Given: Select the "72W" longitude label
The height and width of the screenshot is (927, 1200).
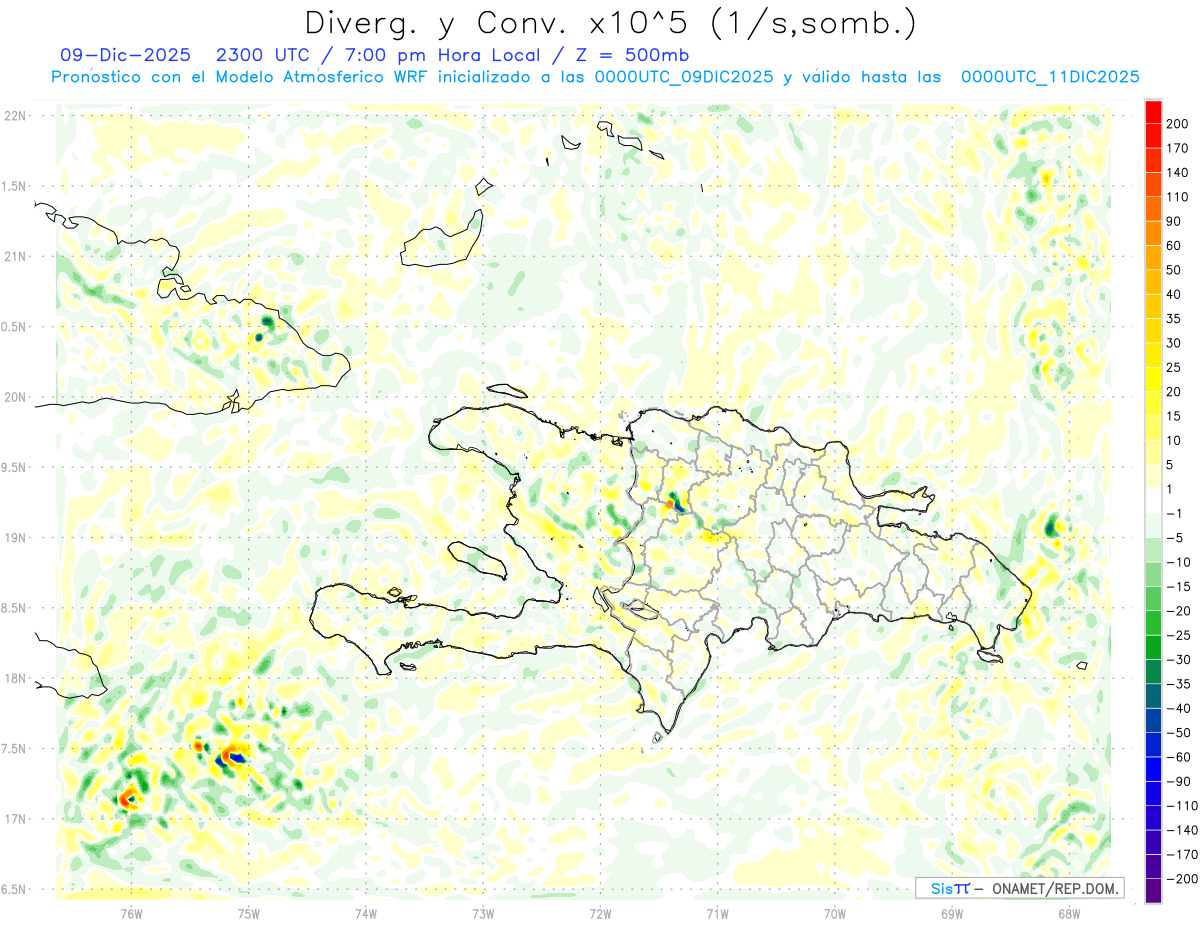Looking at the screenshot, I should pyautogui.click(x=600, y=913).
